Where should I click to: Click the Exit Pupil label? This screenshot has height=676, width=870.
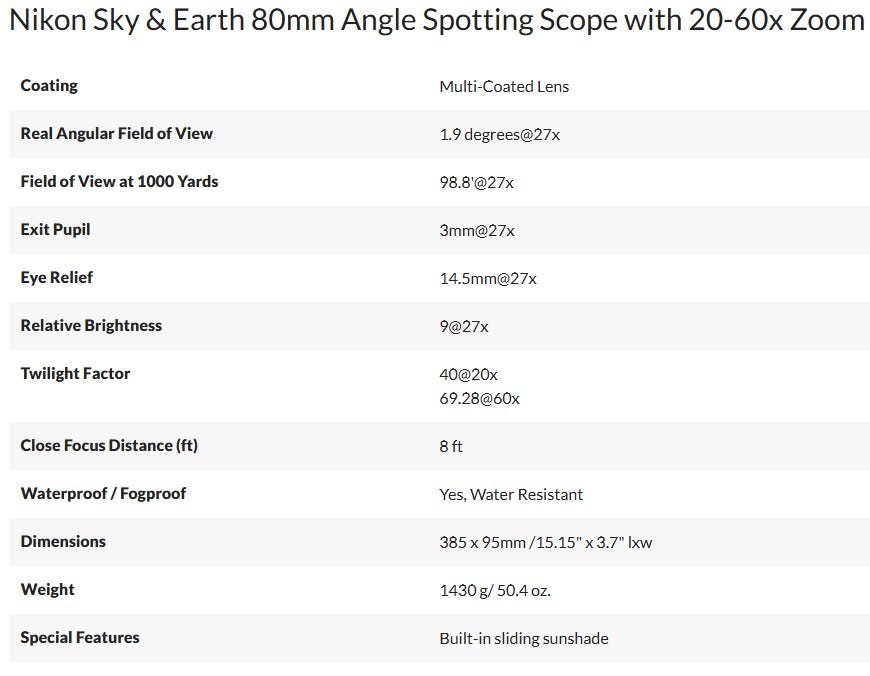(x=55, y=230)
